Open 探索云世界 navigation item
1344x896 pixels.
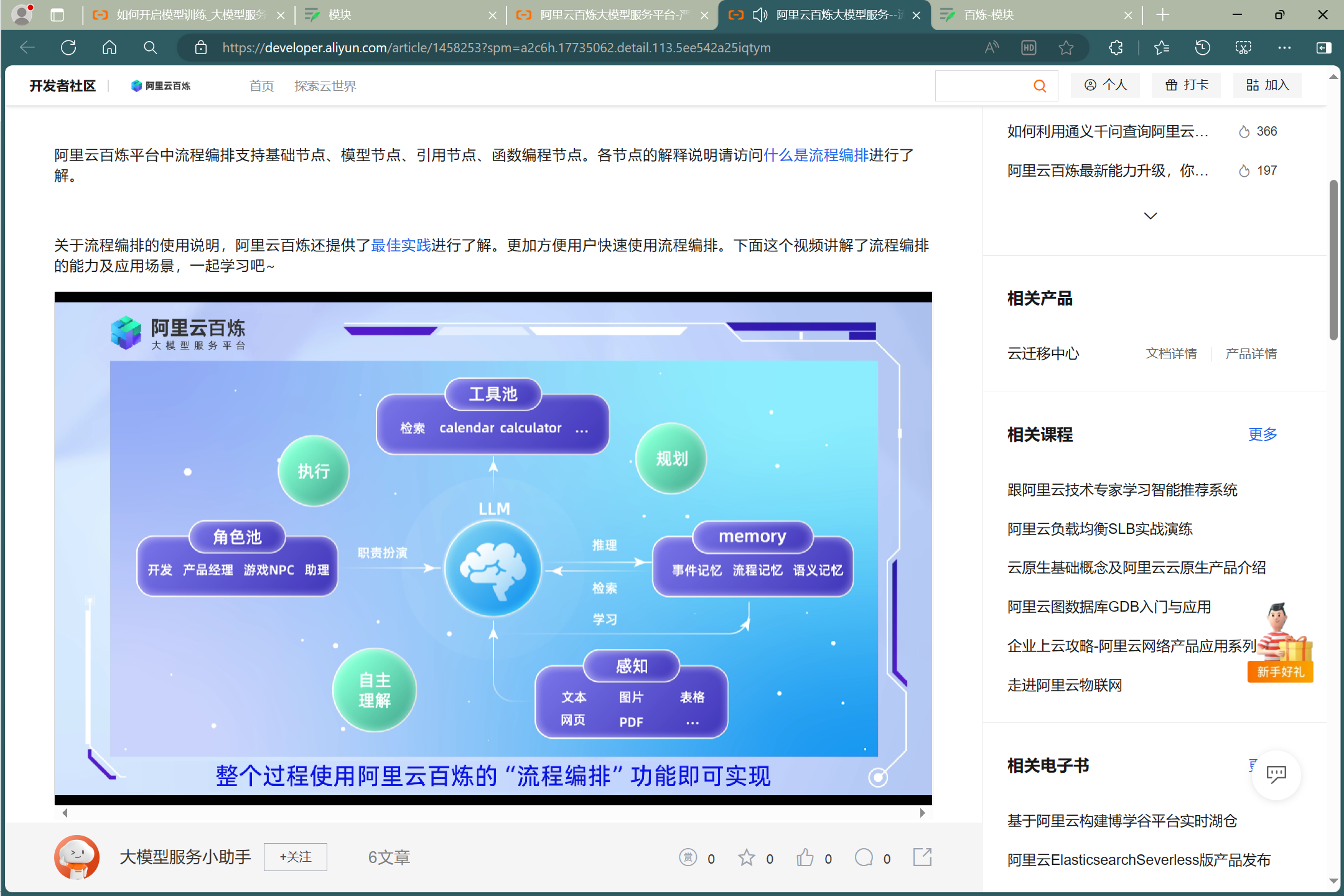point(325,86)
